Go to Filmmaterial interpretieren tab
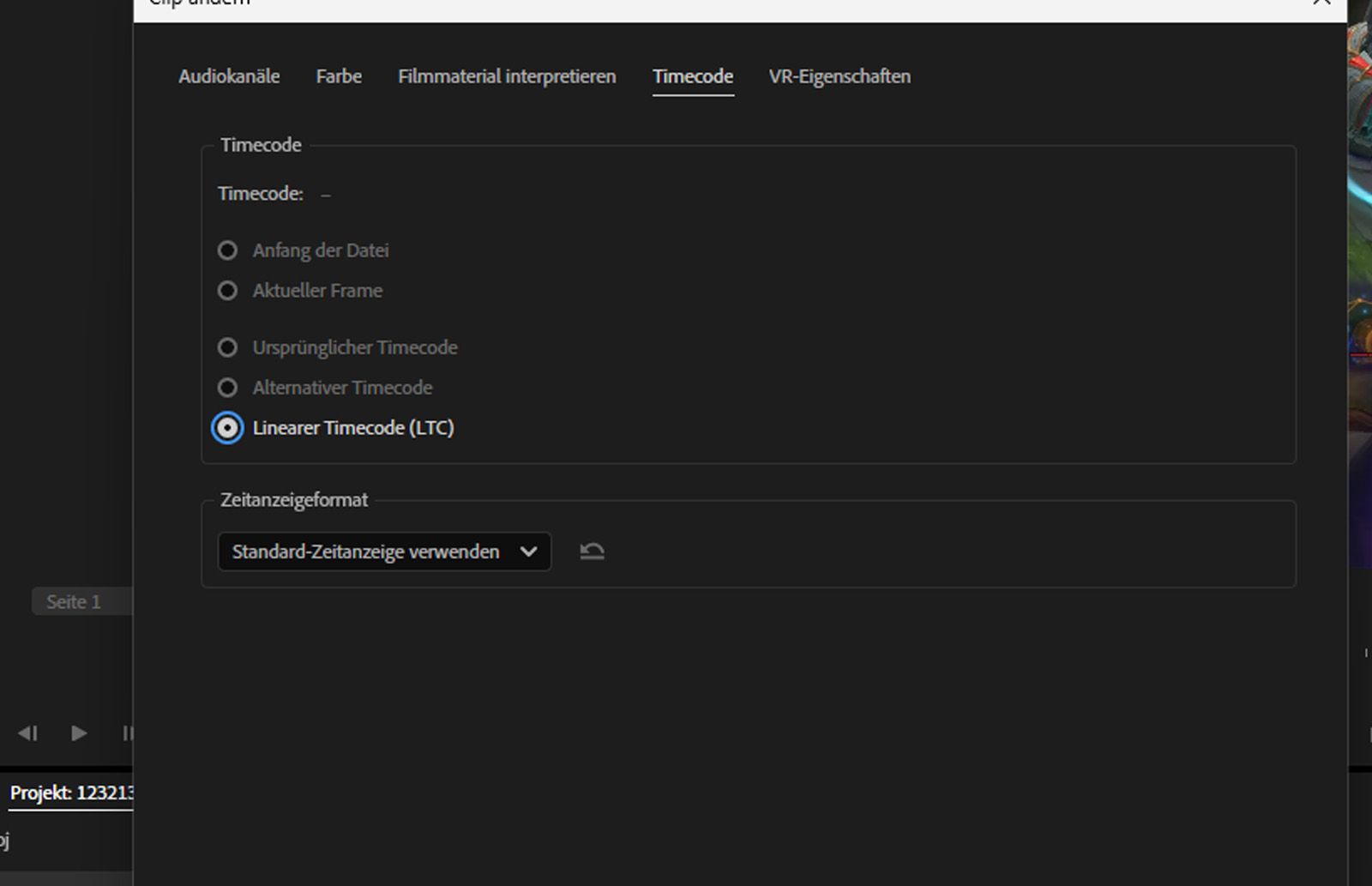Viewport: 1372px width, 886px height. point(507,76)
